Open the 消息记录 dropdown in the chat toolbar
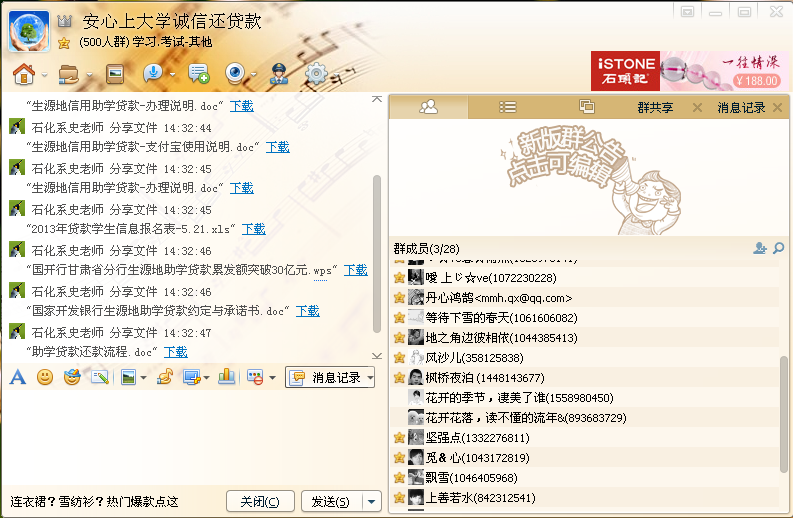This screenshot has height=518, width=793. coord(330,377)
